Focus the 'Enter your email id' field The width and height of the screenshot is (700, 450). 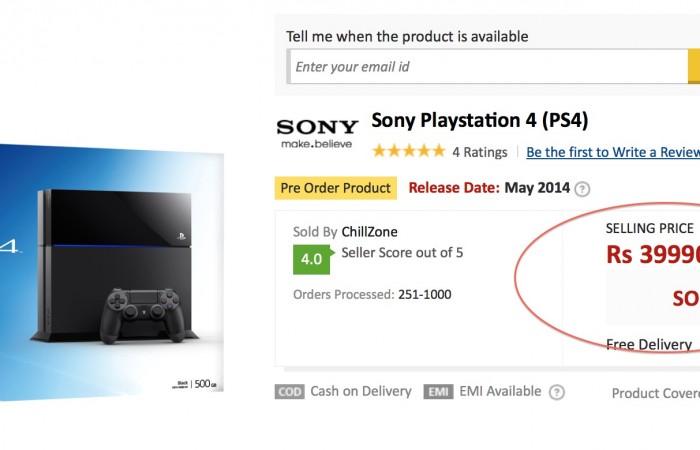point(488,67)
